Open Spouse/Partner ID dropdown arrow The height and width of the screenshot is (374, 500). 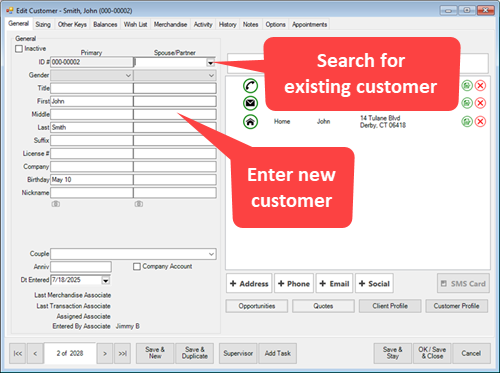click(210, 62)
